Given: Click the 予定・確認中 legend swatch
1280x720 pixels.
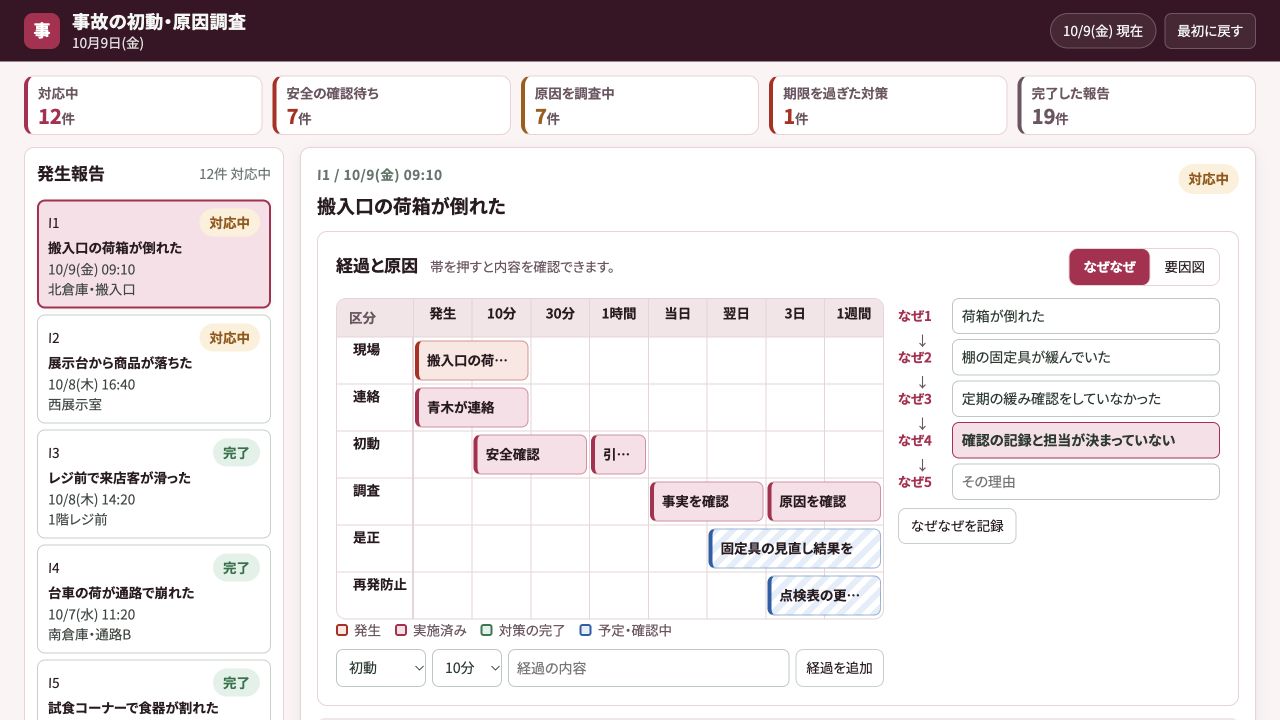Looking at the screenshot, I should pyautogui.click(x=586, y=630).
